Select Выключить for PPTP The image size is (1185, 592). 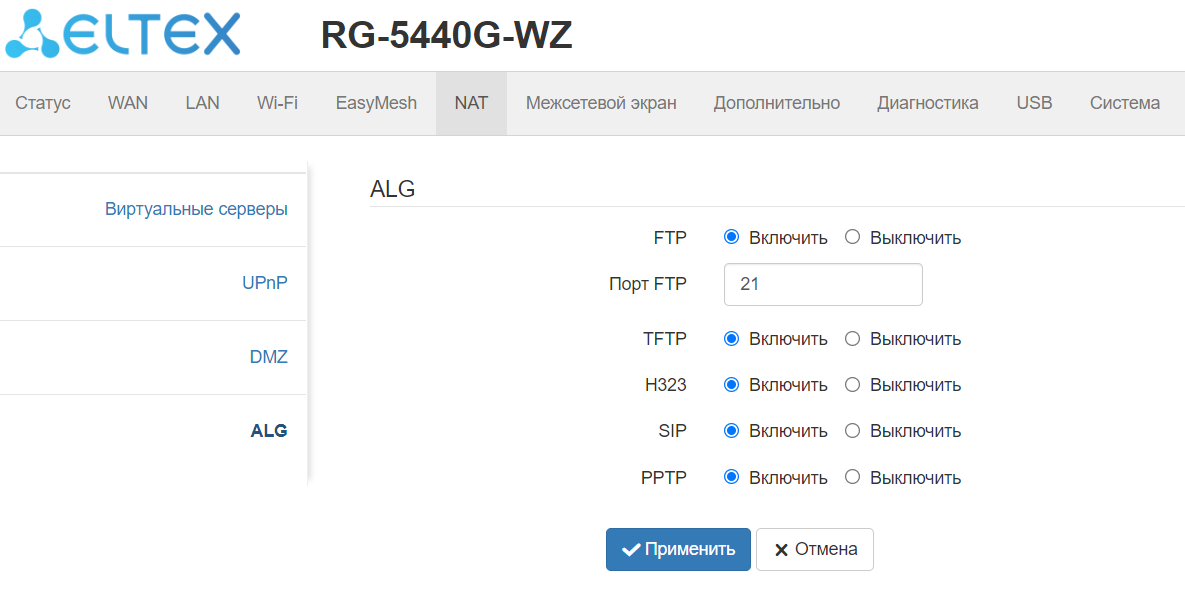coord(852,477)
